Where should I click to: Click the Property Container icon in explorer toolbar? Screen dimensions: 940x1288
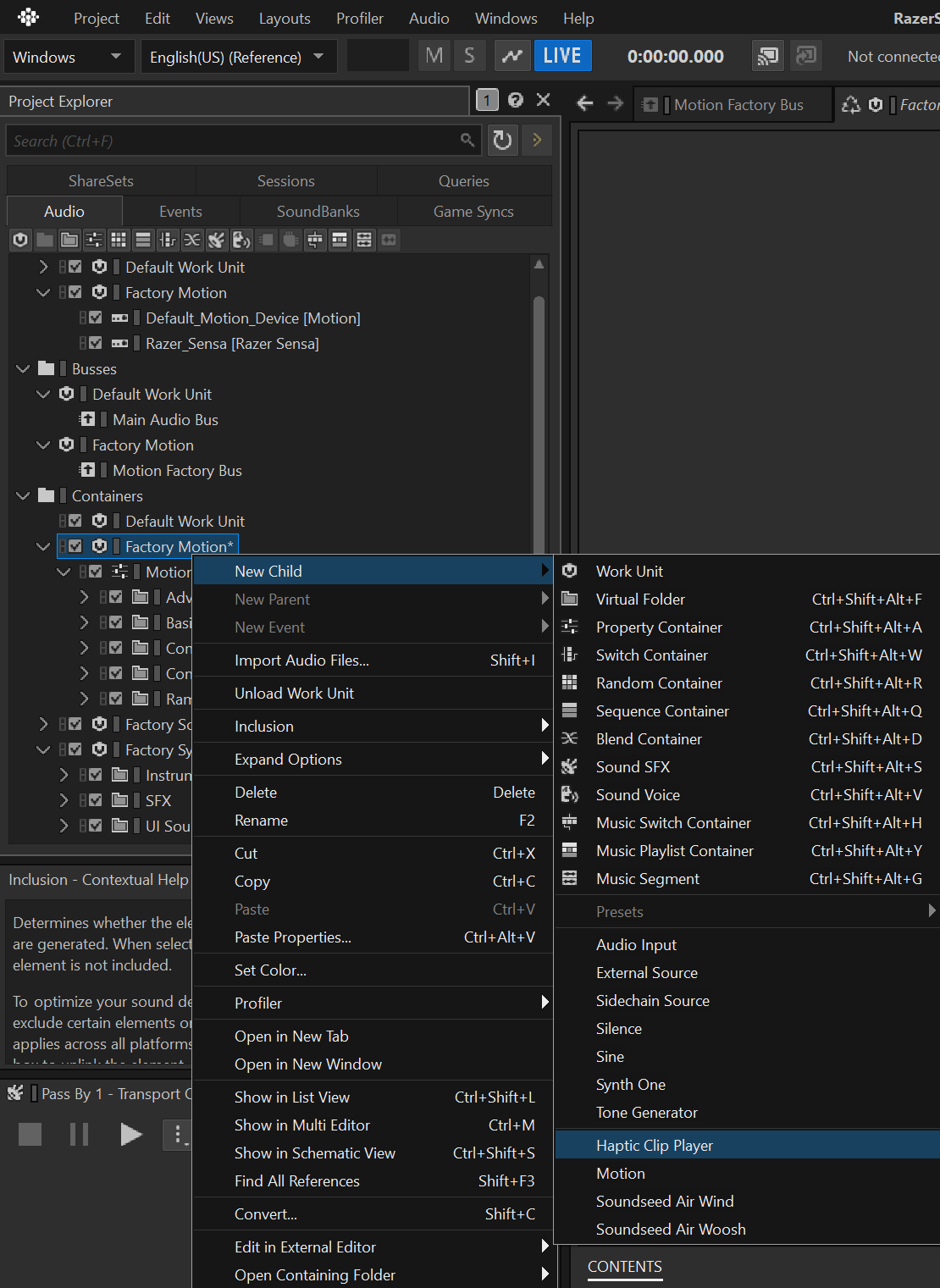tap(94, 240)
